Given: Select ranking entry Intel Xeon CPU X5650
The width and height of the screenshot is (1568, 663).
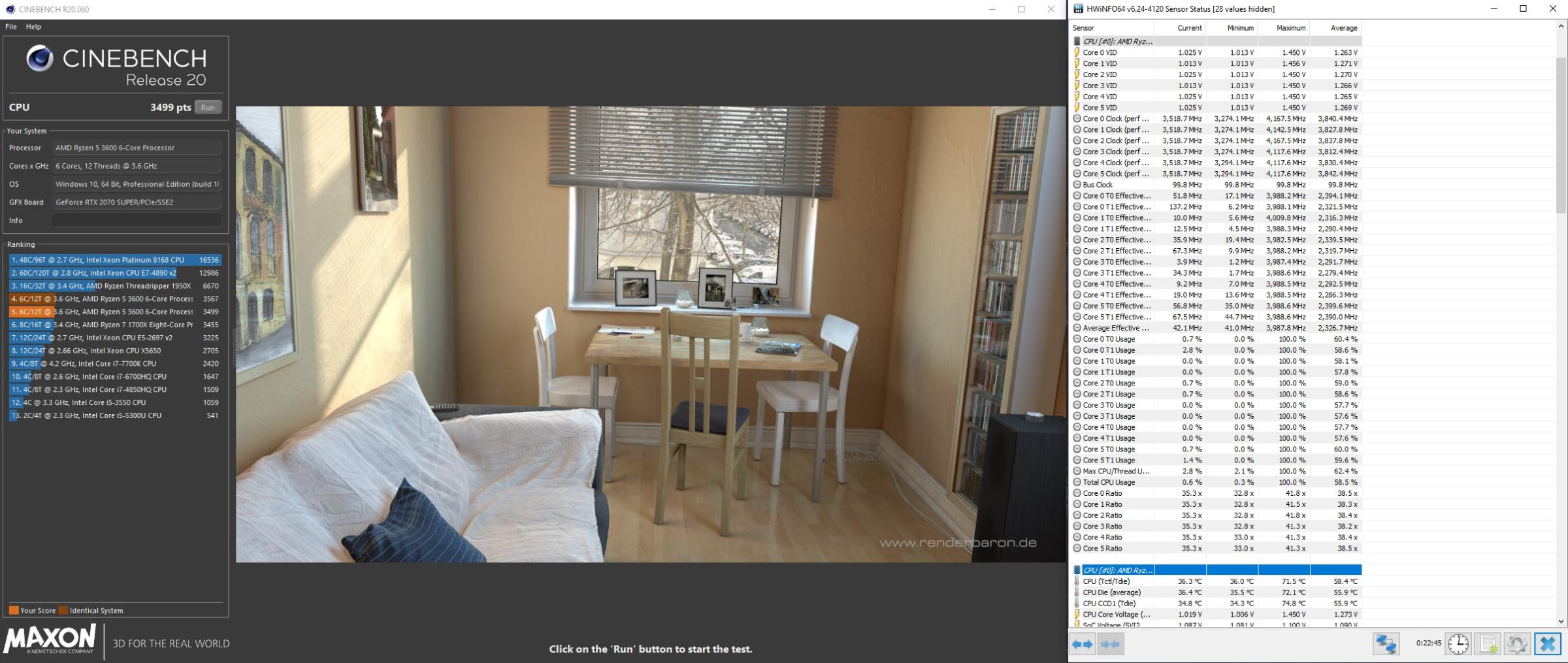Looking at the screenshot, I should coord(115,351).
